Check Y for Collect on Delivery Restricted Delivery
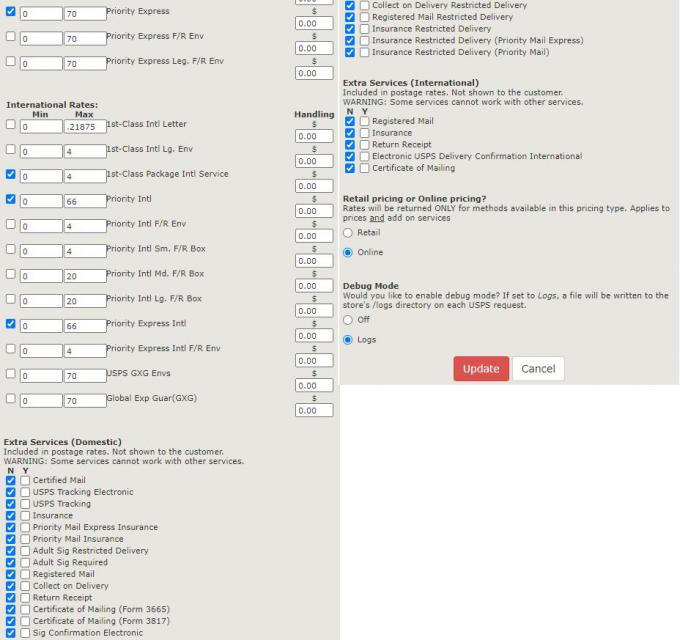The image size is (680, 640). point(364,5)
